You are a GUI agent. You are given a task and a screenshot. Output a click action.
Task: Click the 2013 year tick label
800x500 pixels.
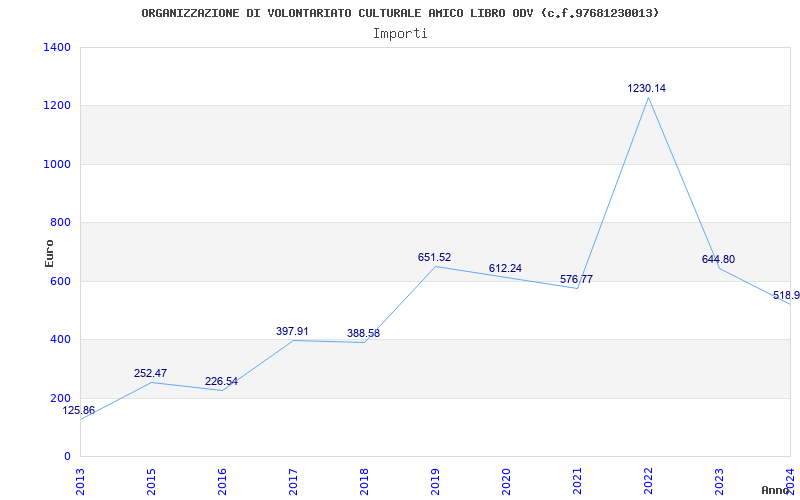(81, 481)
